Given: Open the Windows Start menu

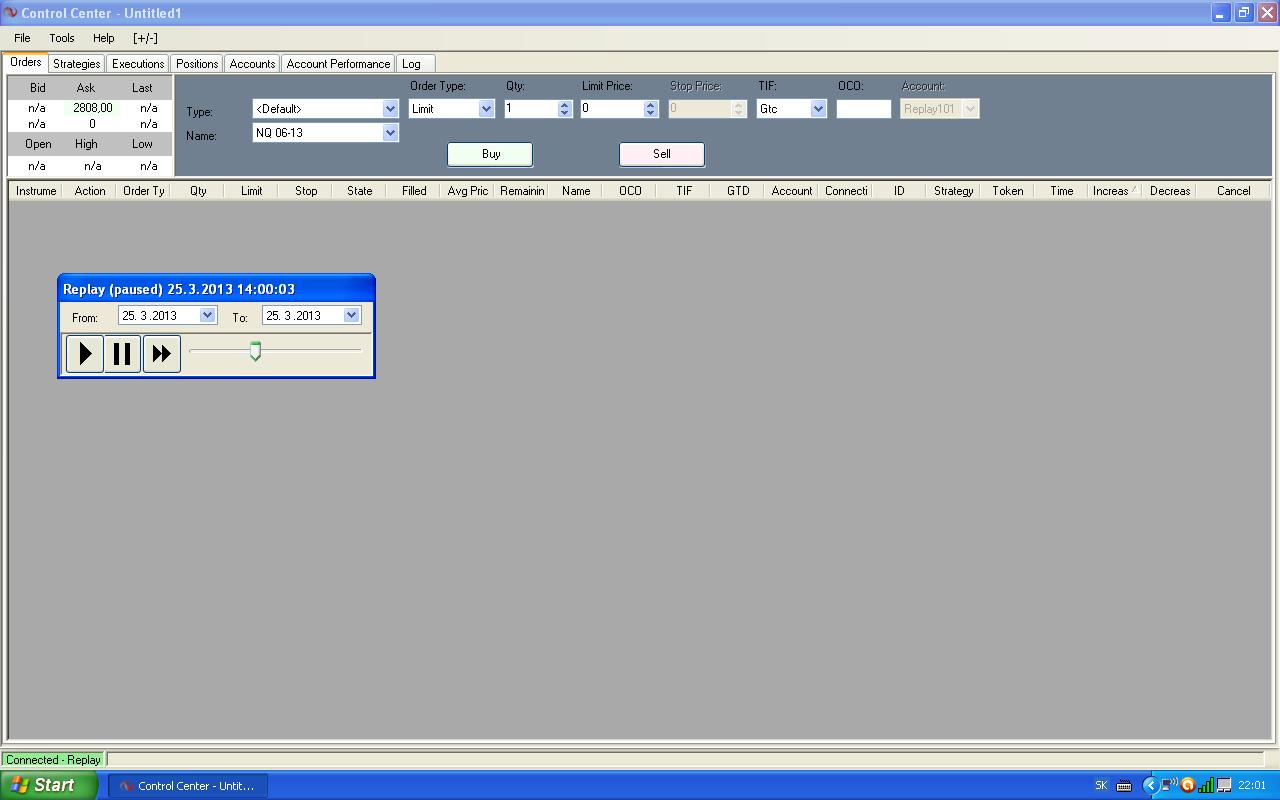Looking at the screenshot, I should click(49, 785).
